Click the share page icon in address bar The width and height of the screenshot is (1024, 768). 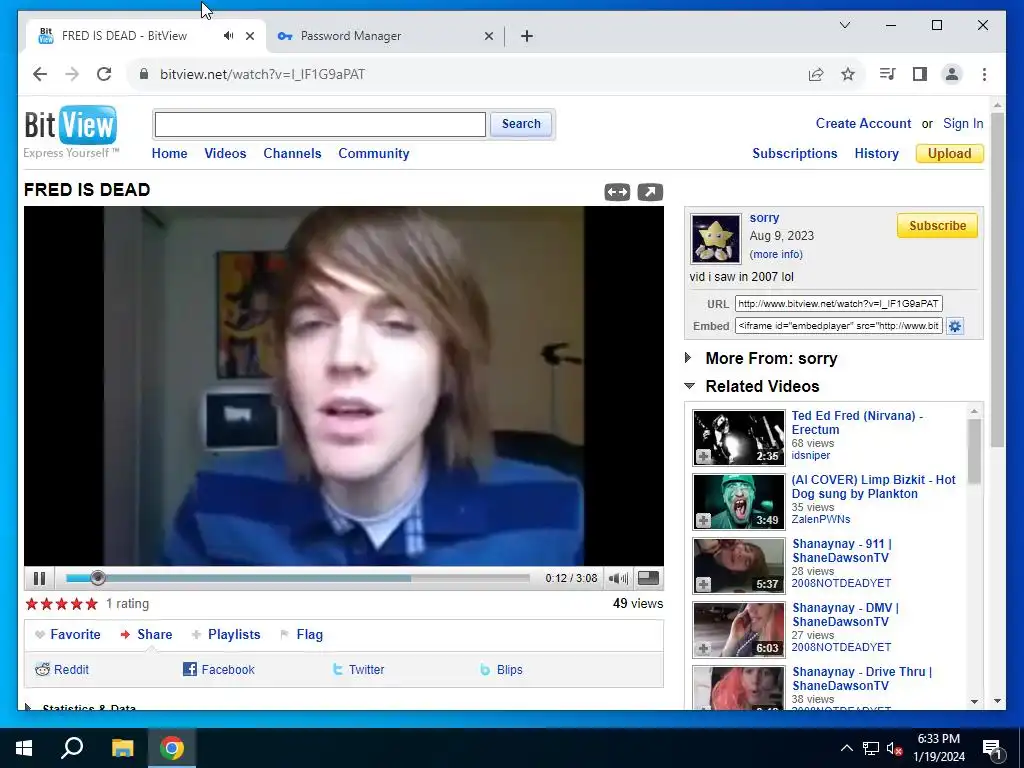coord(816,74)
